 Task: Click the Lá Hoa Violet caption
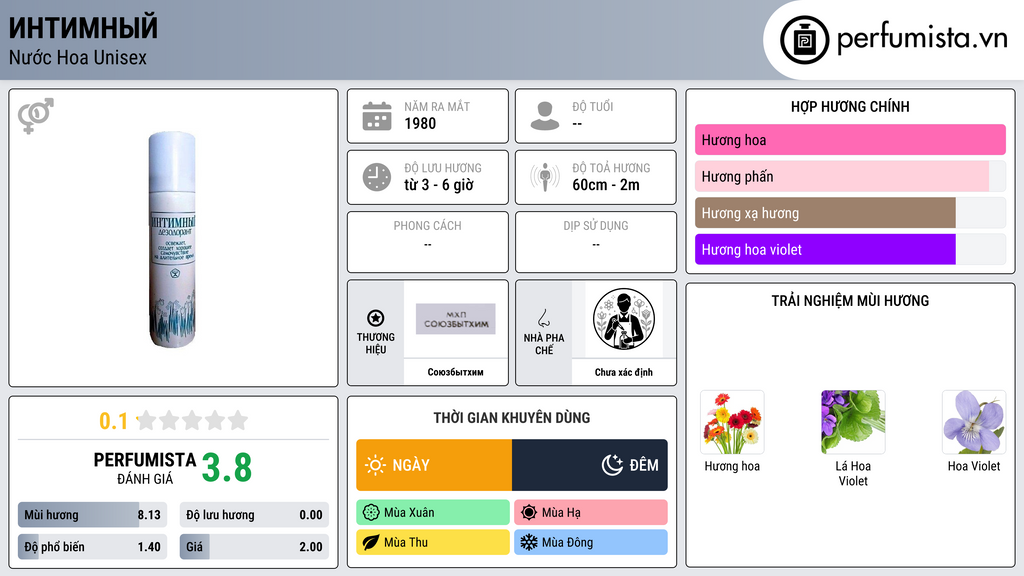coord(853,473)
